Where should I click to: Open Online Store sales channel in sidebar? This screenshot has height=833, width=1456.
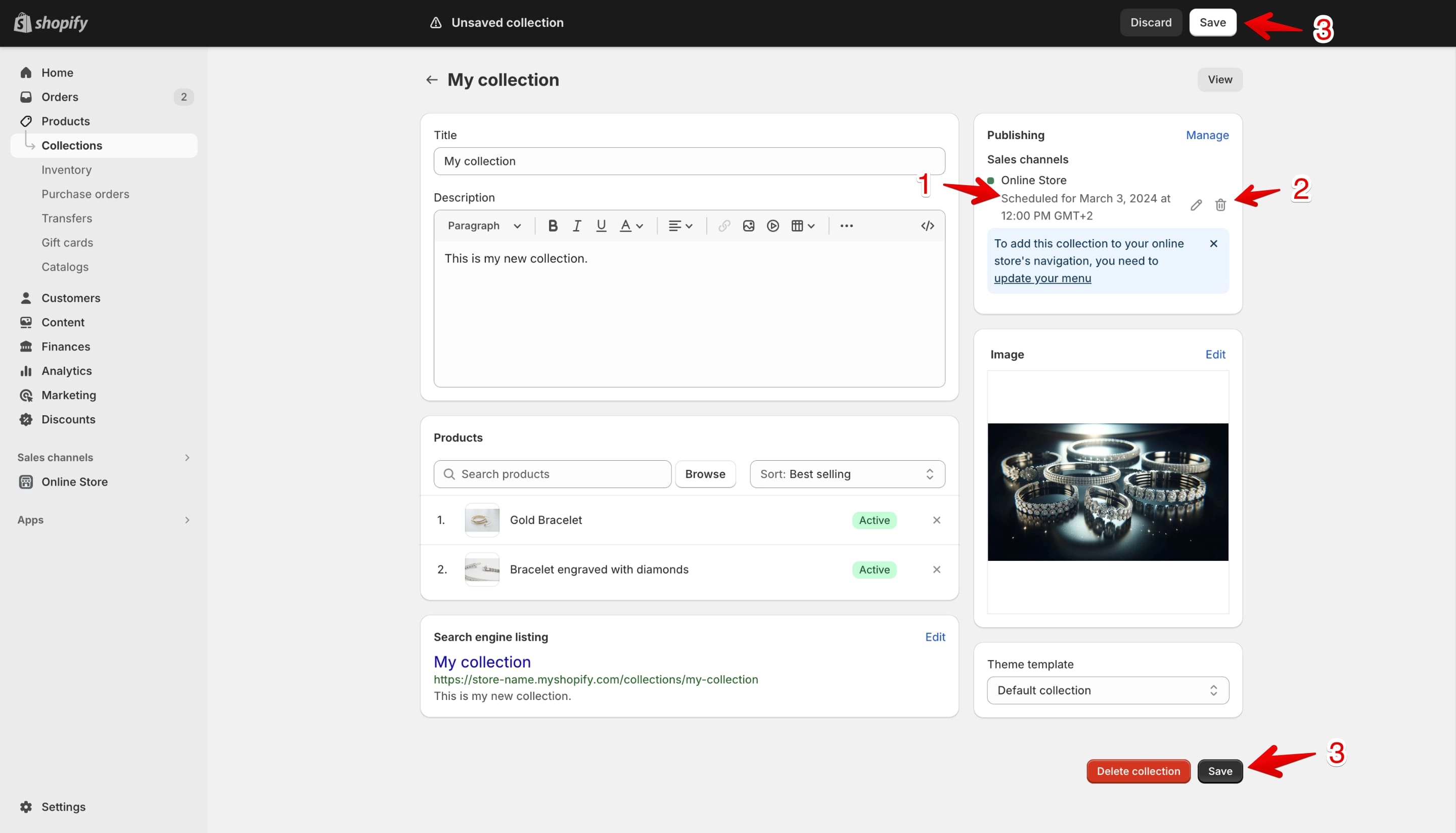(x=104, y=481)
